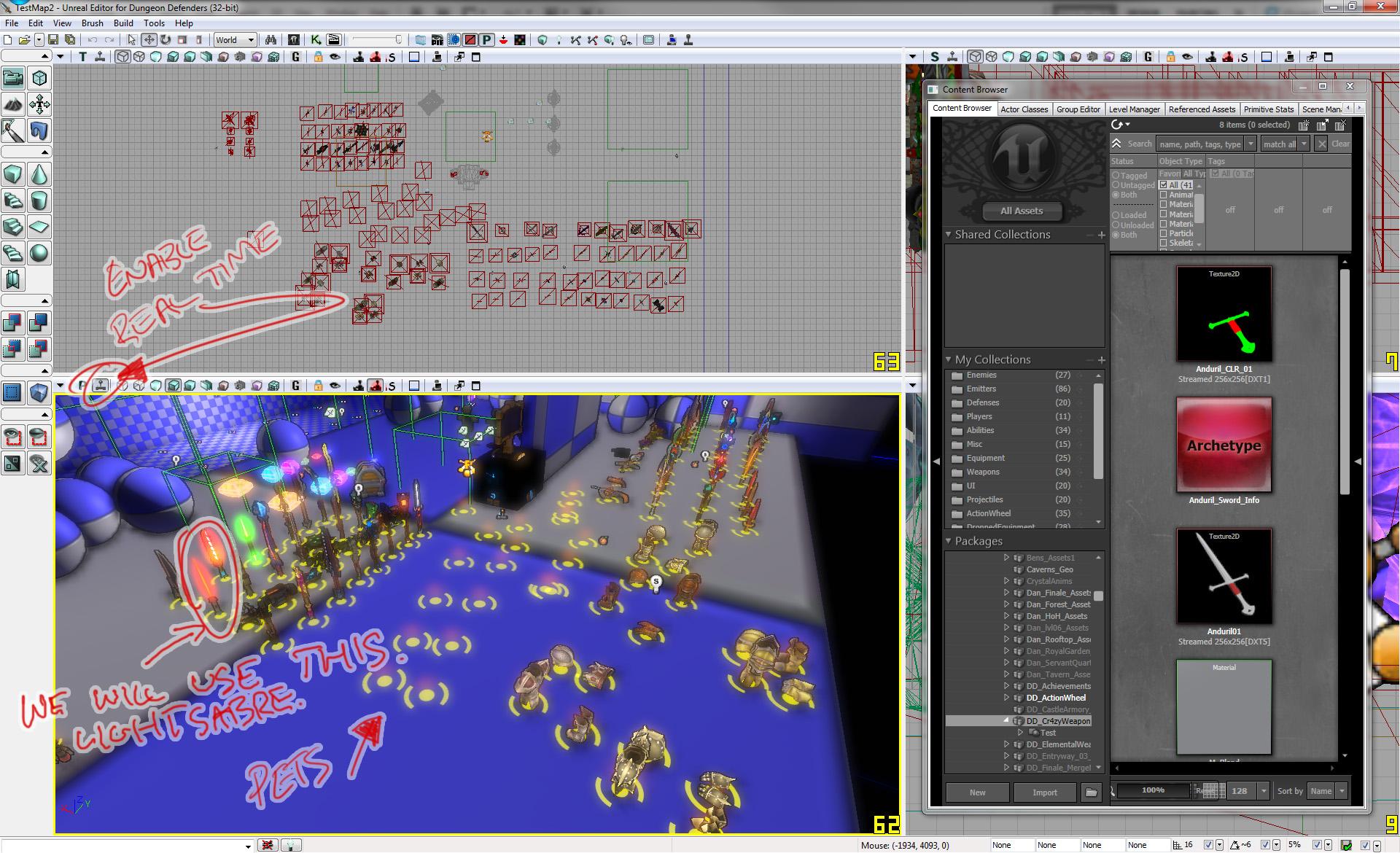This screenshot has height=853, width=1400.
Task: Build a Cone brush from the toolbox
Action: coord(39,174)
